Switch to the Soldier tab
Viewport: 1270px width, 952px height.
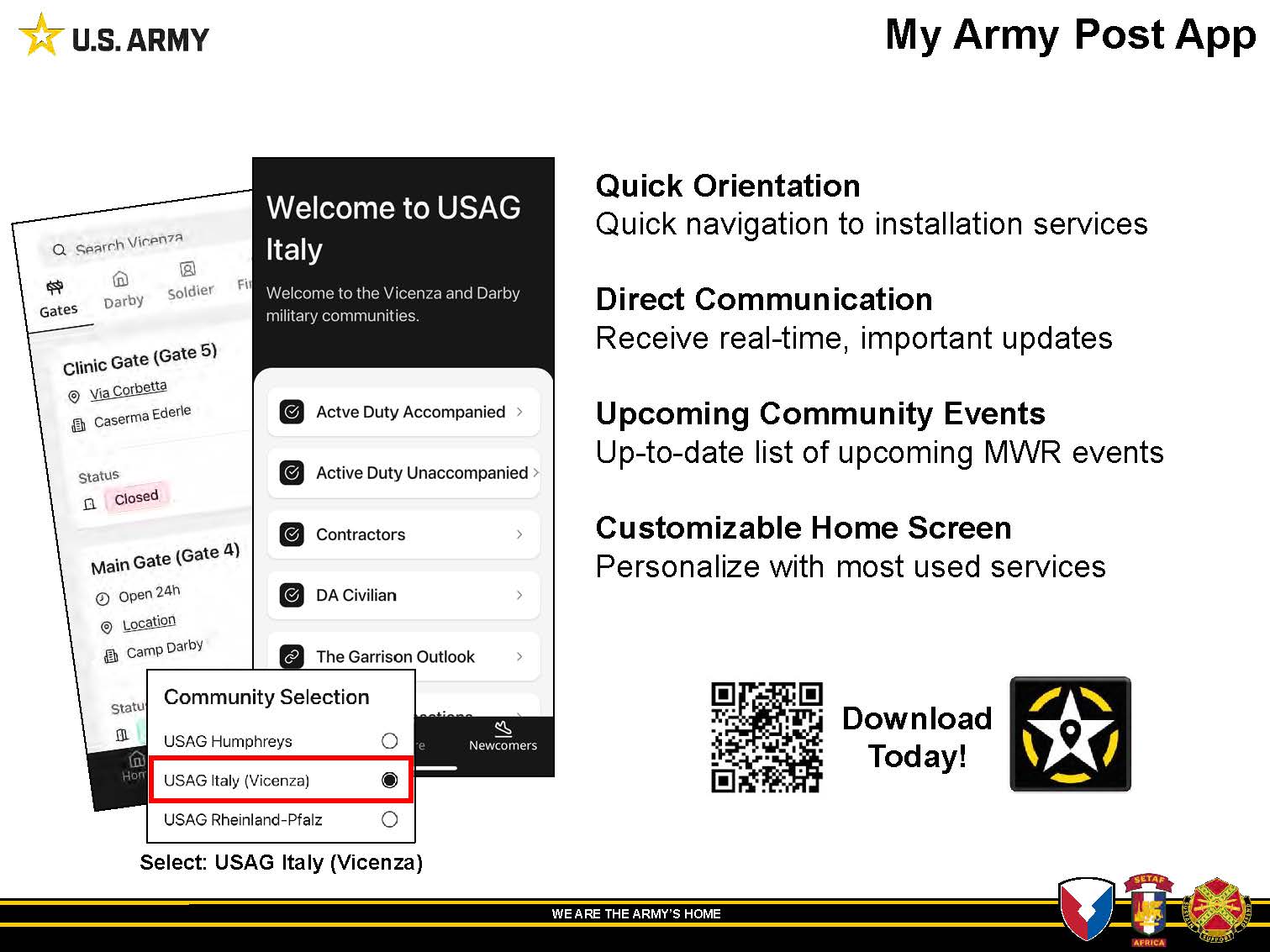pyautogui.click(x=189, y=281)
